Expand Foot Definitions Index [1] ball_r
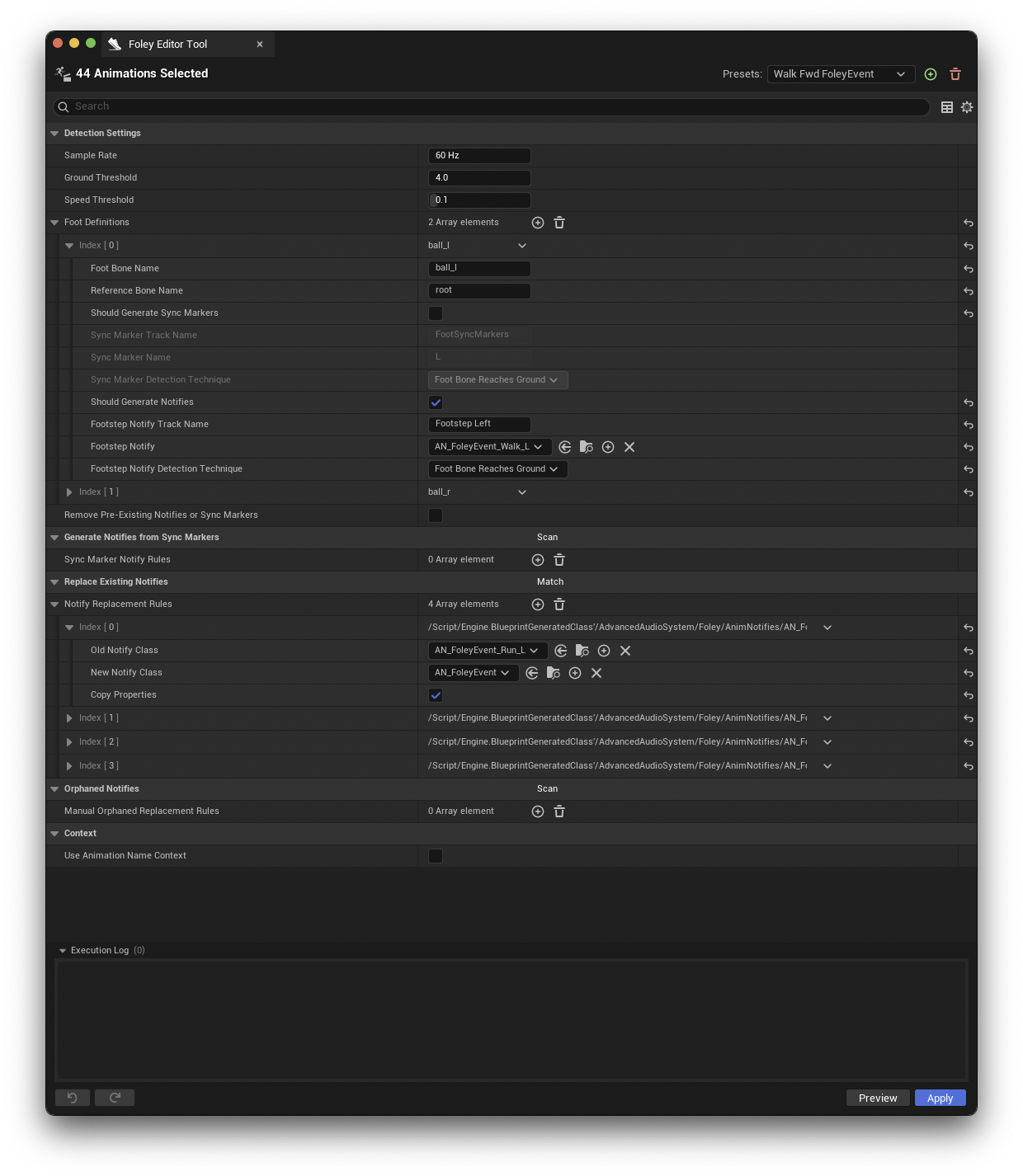Image resolution: width=1023 pixels, height=1176 pixels. (x=69, y=492)
